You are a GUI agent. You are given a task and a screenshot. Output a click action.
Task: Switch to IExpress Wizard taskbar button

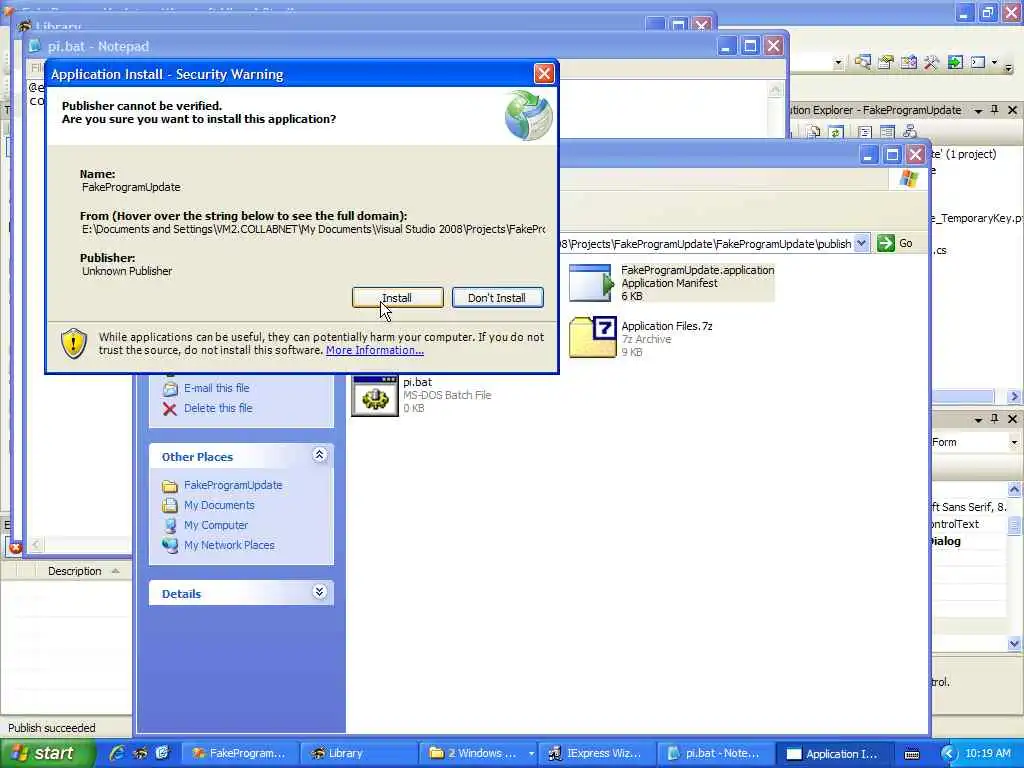coord(596,754)
